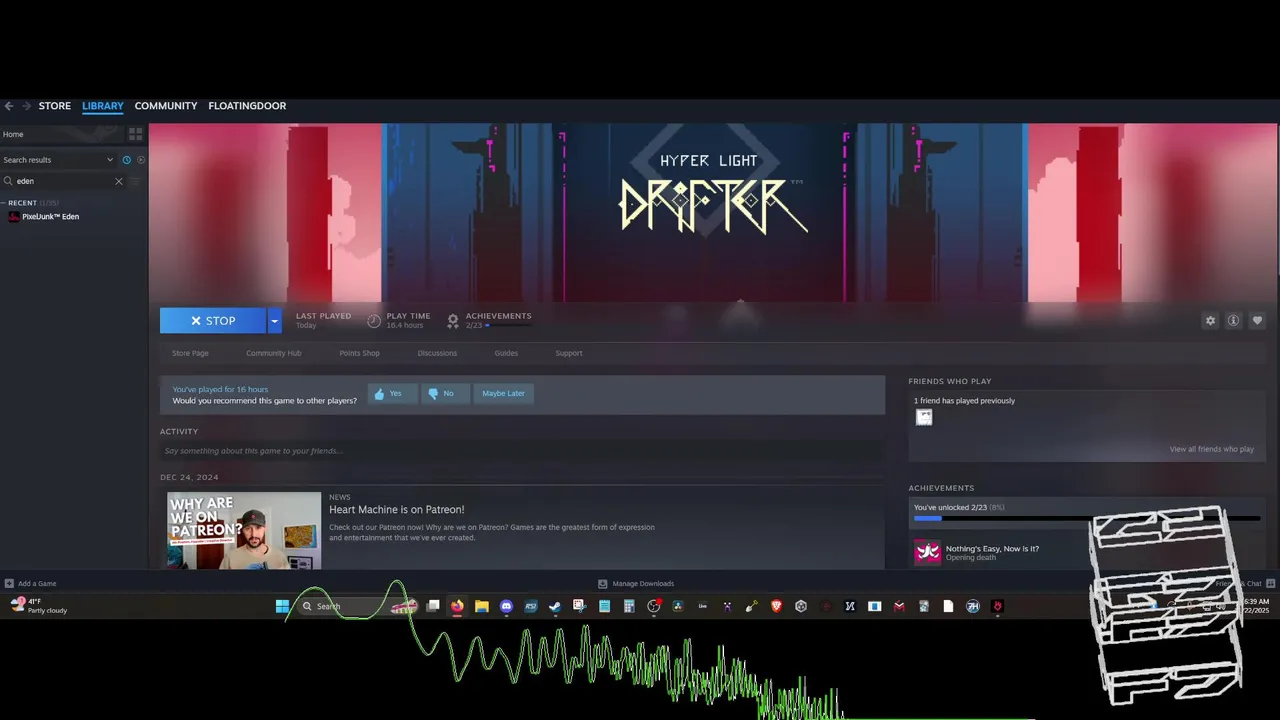The width and height of the screenshot is (1280, 720).
Task: Click the unlocked 2/23 achievements progress bar
Action: click(x=1086, y=519)
